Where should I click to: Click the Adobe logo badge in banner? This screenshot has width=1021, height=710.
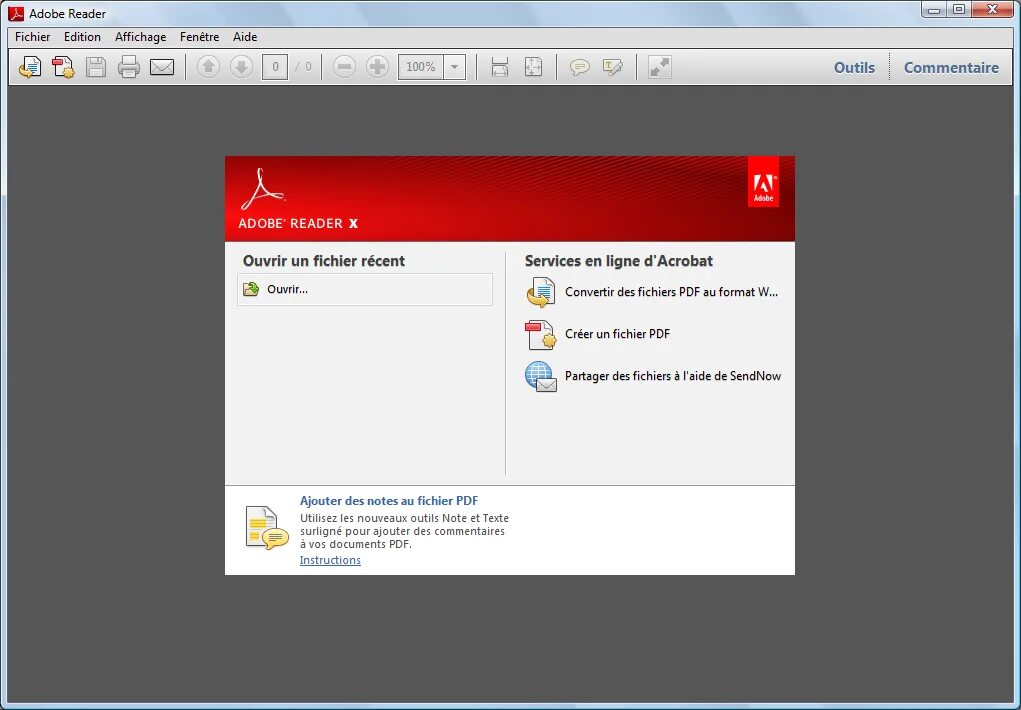[763, 182]
